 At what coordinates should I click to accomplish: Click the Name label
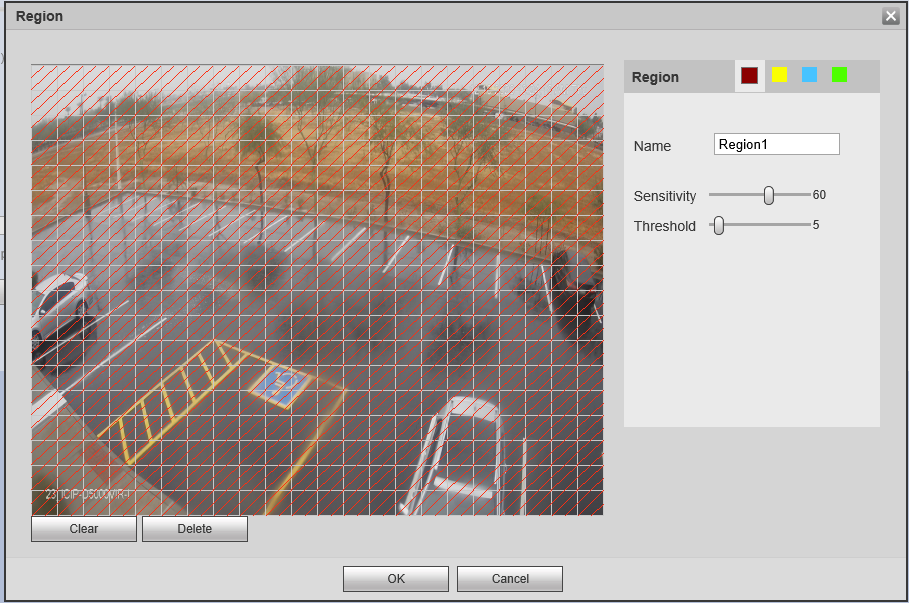point(652,146)
